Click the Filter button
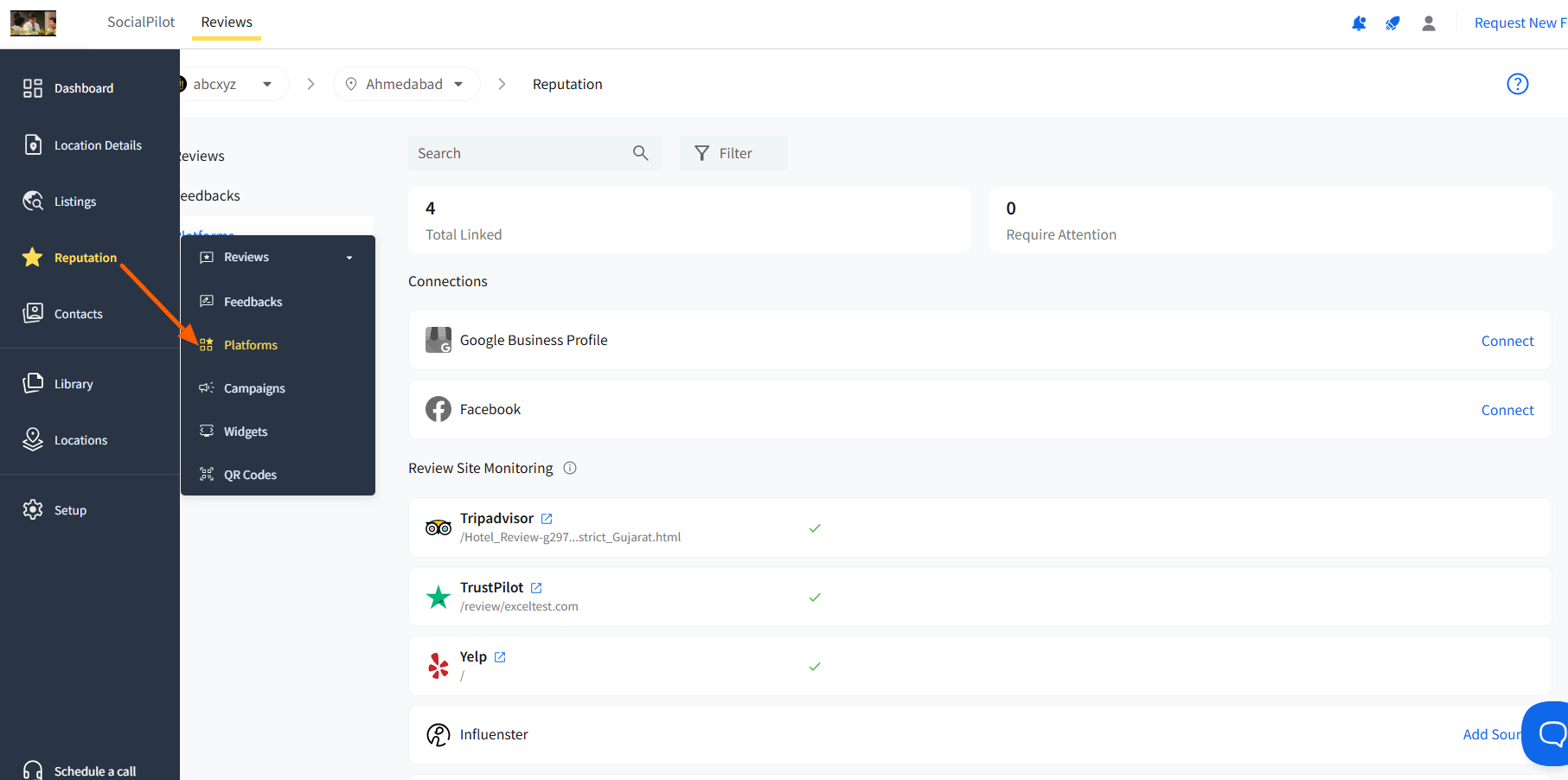This screenshot has width=1568, height=780. [x=733, y=153]
